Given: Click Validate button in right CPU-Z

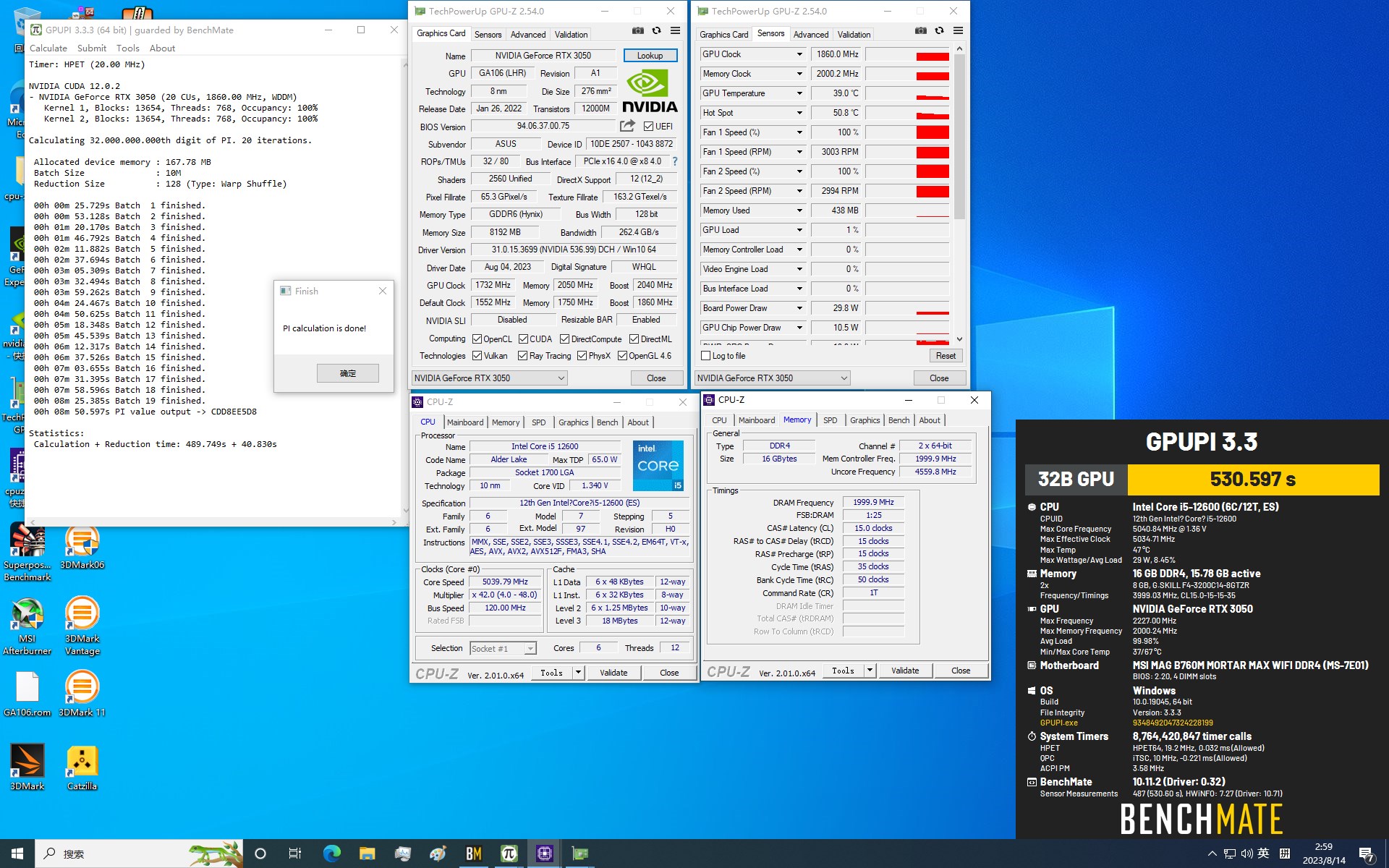Looking at the screenshot, I should [x=905, y=671].
